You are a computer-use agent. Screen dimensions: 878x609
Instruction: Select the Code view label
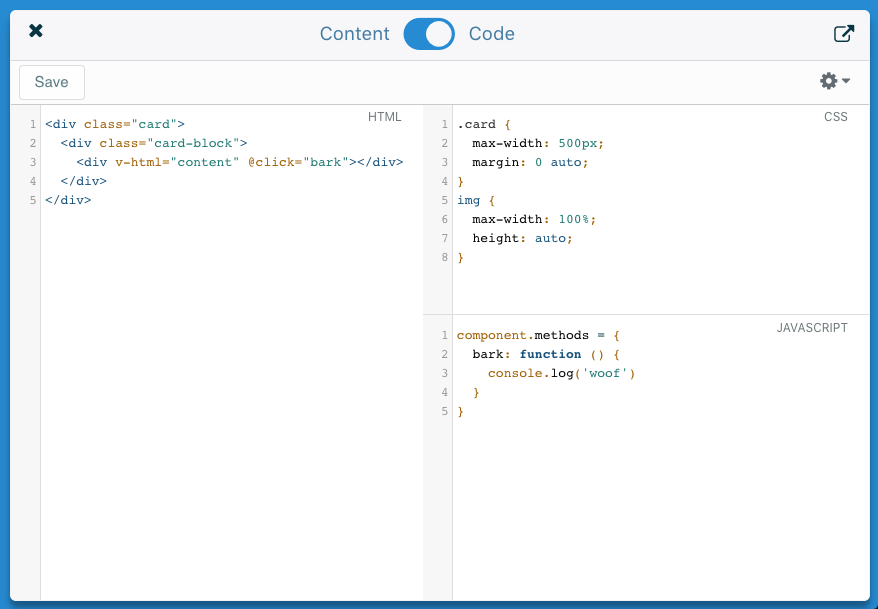[x=491, y=34]
